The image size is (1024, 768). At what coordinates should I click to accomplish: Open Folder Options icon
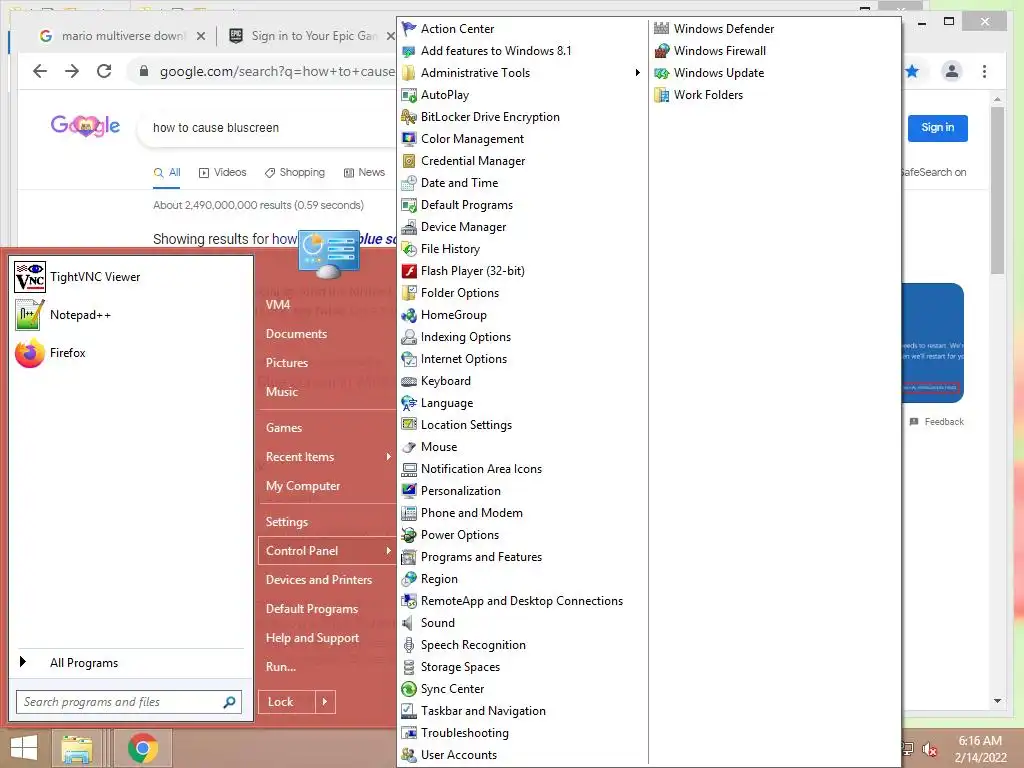pos(409,293)
